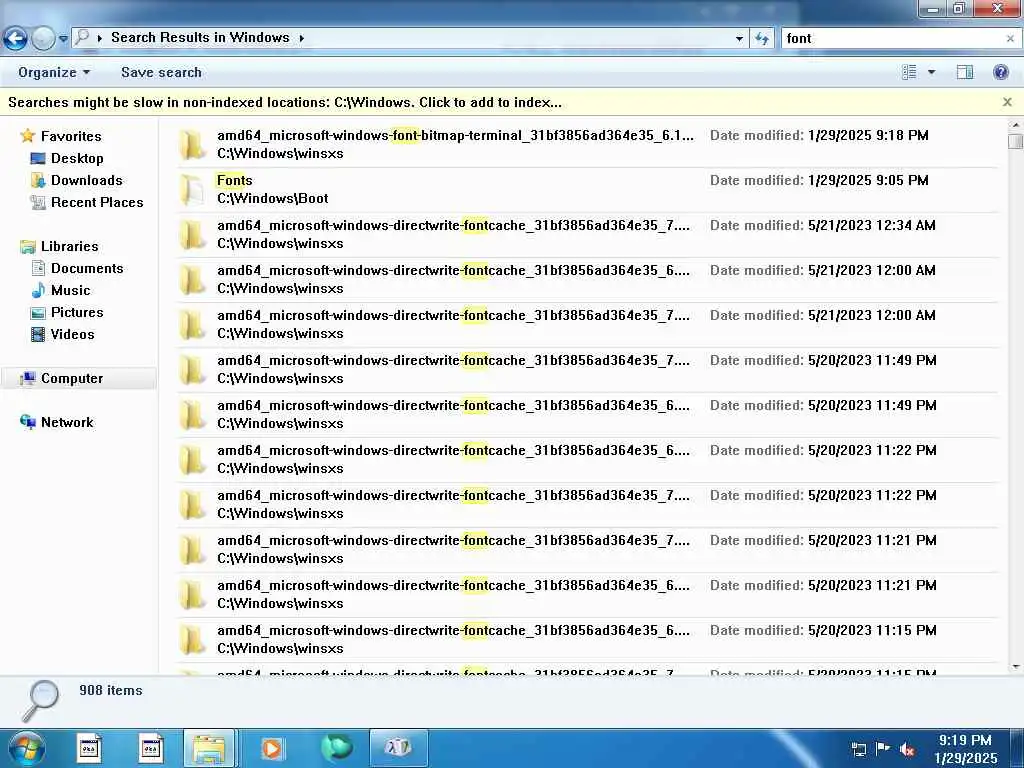Open the view options dropdown arrow
1024x768 pixels.
click(931, 72)
